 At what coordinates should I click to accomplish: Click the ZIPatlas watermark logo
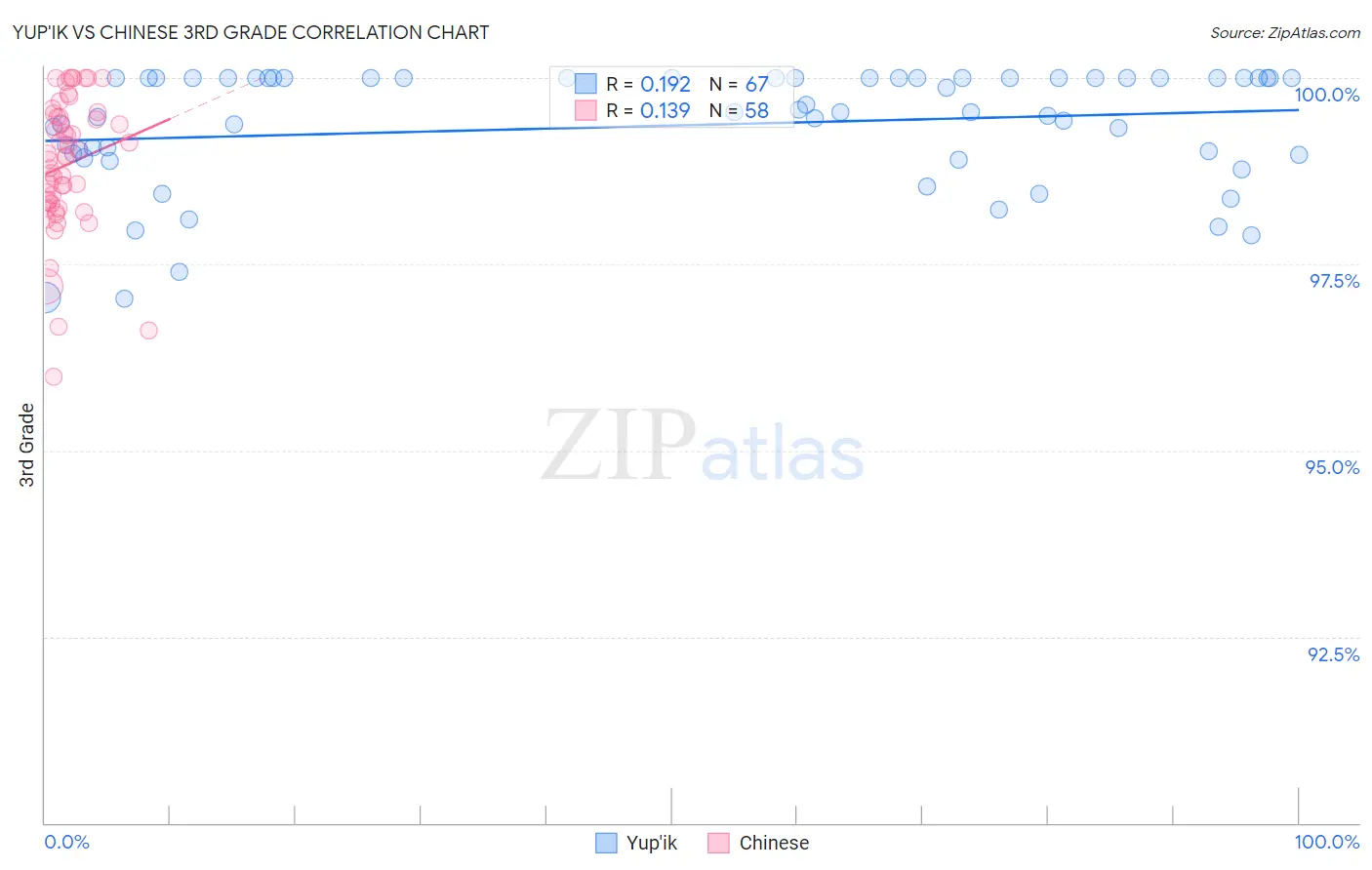[x=703, y=445]
